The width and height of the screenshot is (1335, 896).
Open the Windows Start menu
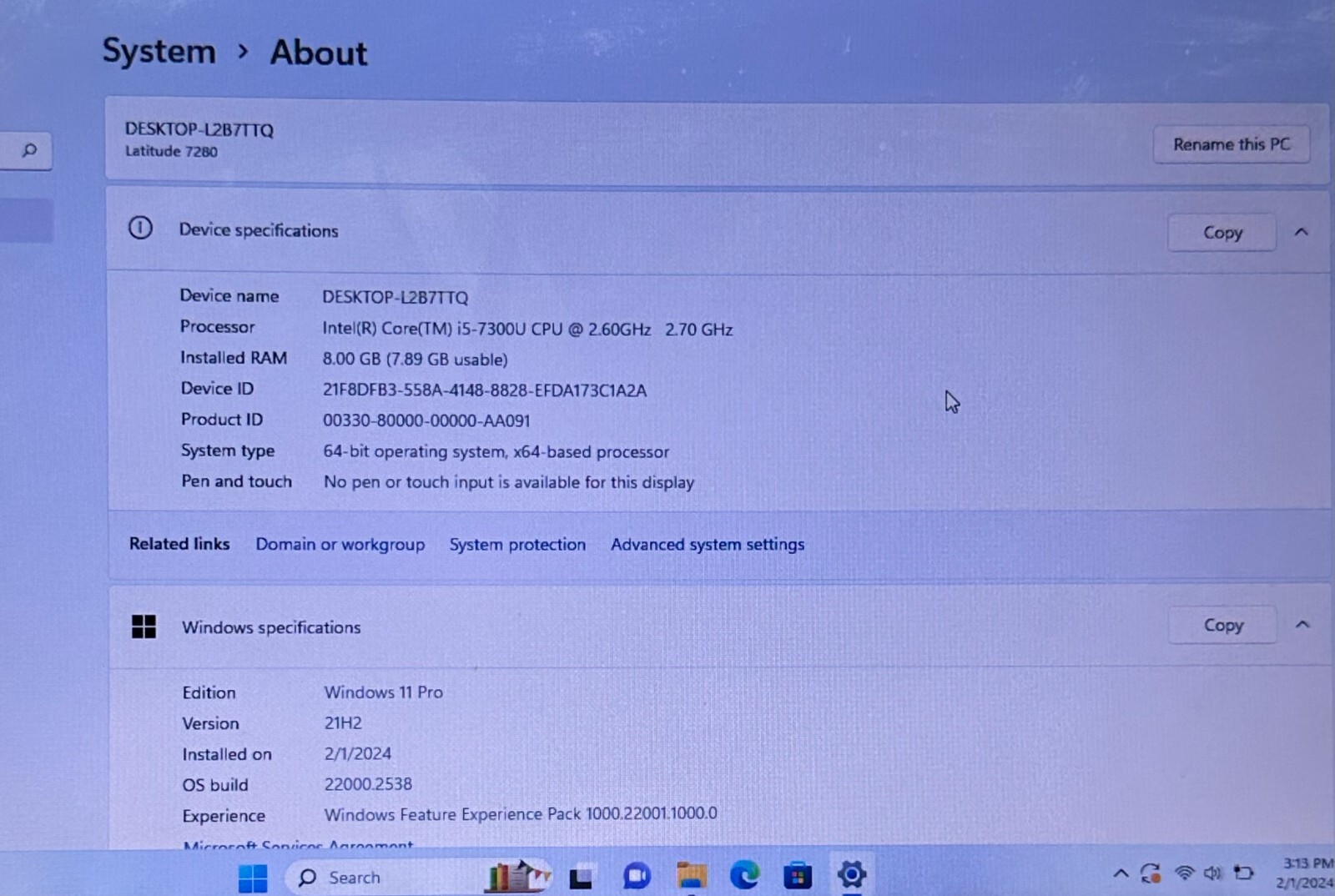point(252,877)
